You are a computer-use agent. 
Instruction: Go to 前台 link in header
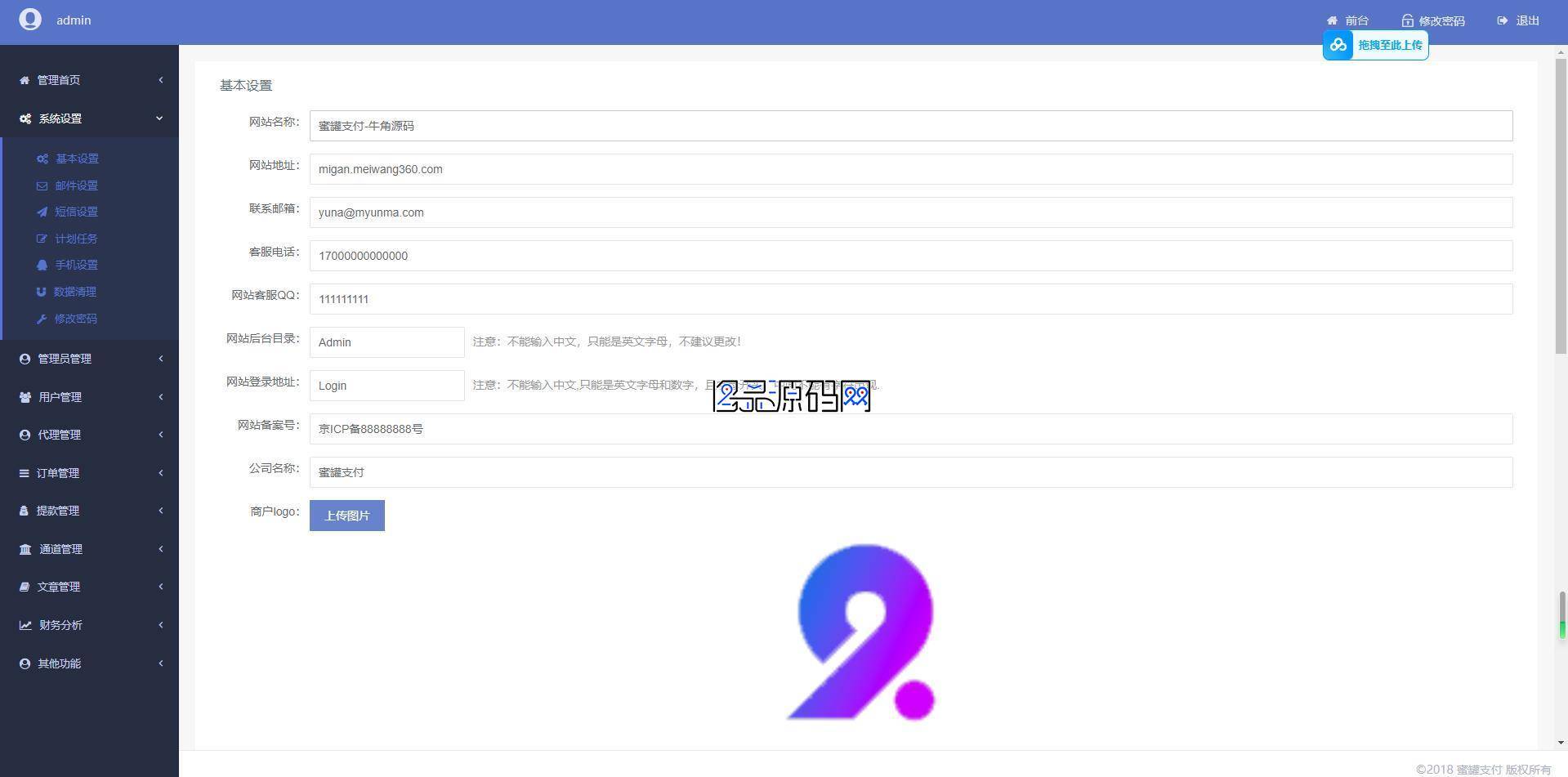coord(1356,20)
